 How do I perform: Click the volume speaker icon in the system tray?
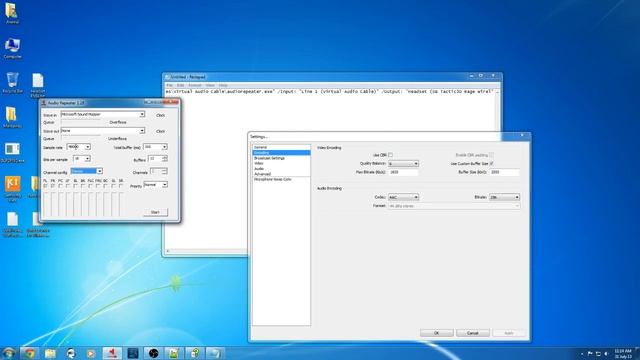(606, 354)
